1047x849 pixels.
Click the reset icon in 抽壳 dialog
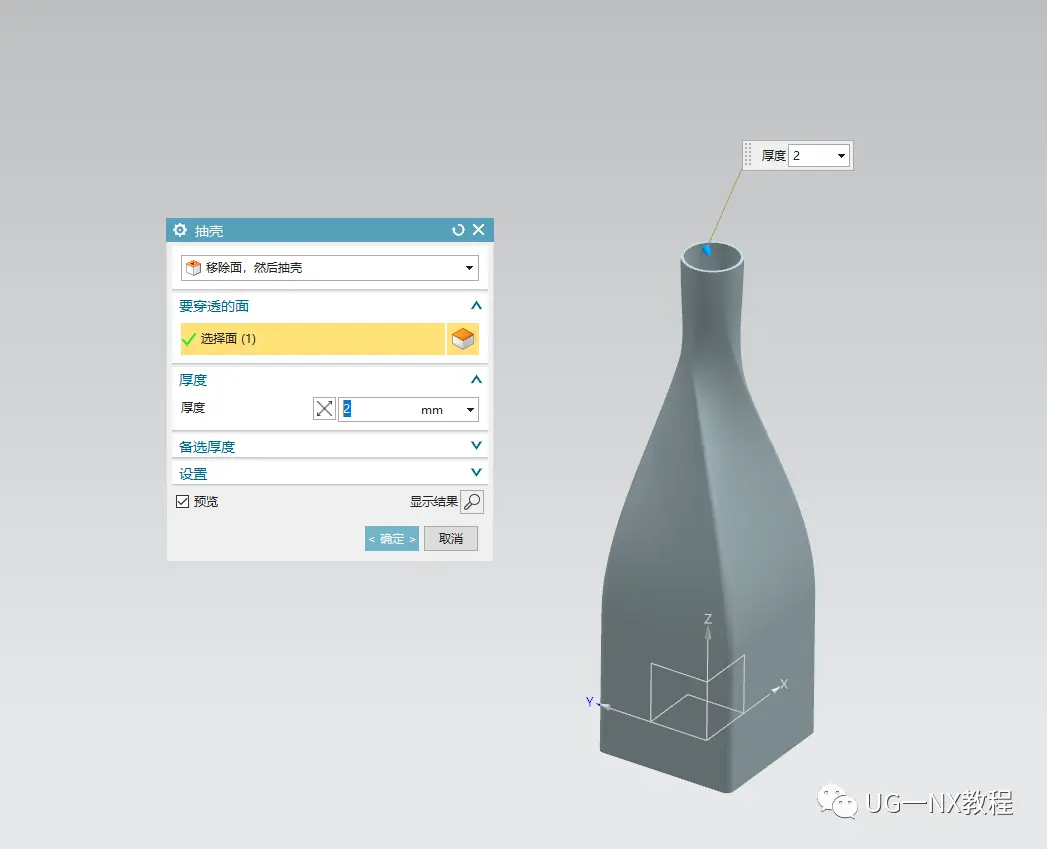(458, 230)
